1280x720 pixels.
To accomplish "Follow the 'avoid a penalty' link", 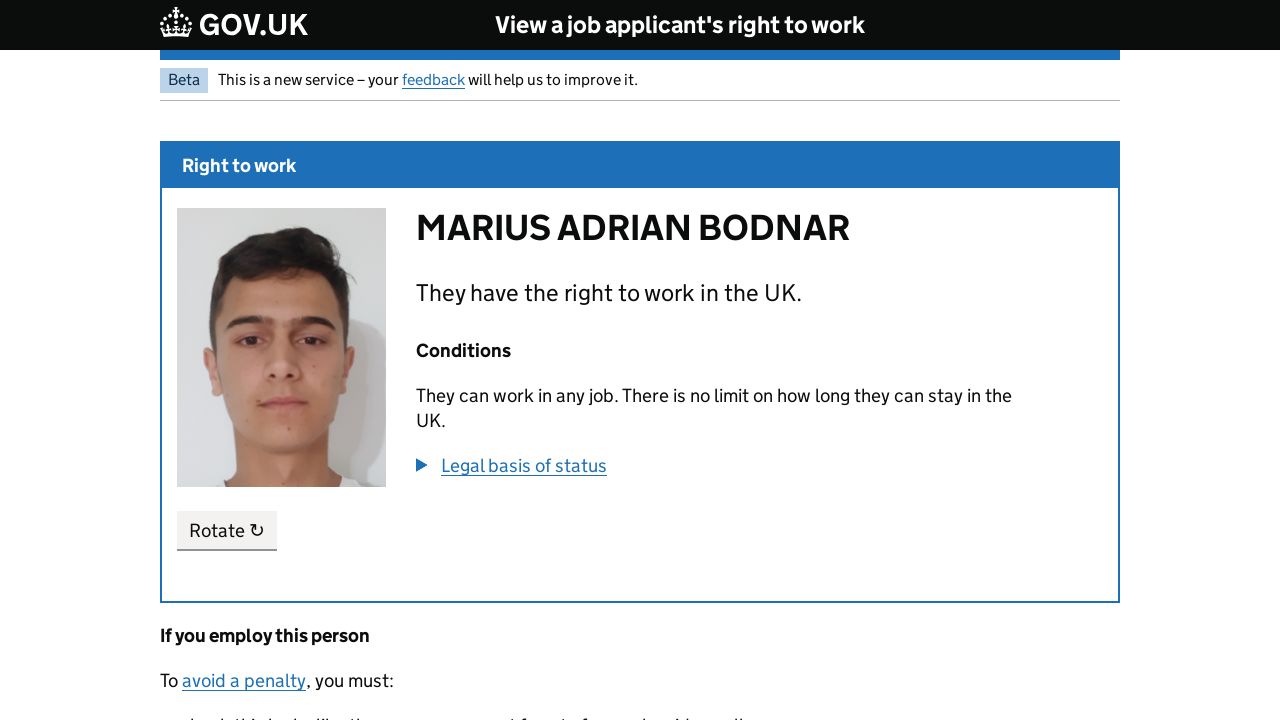I will (x=244, y=681).
